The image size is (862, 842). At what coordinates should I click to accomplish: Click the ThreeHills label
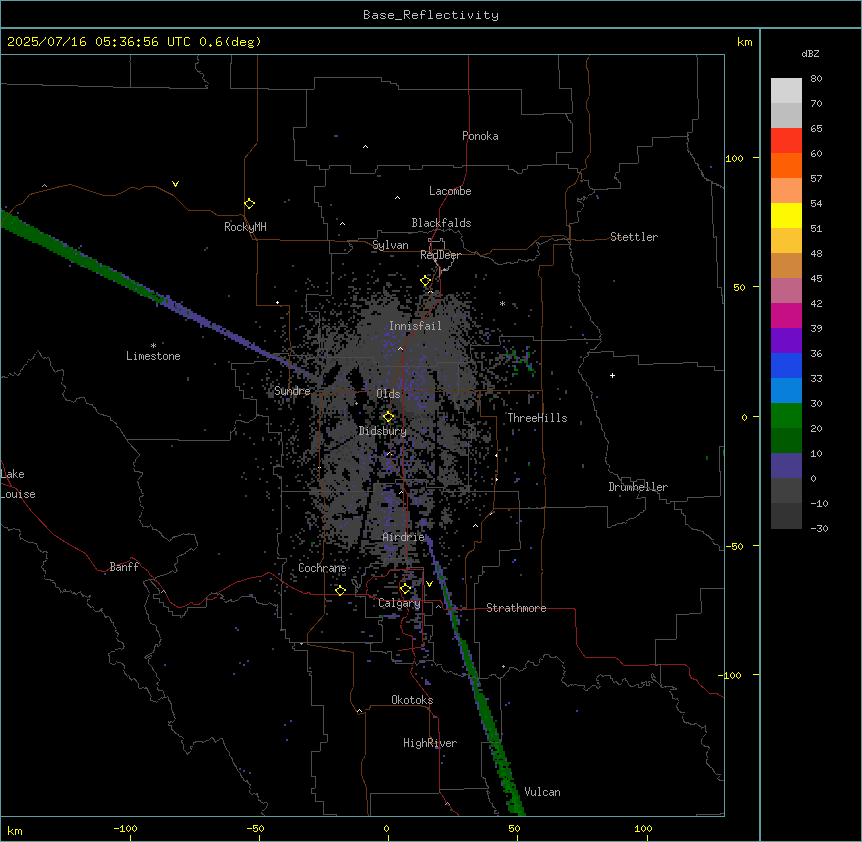537,418
